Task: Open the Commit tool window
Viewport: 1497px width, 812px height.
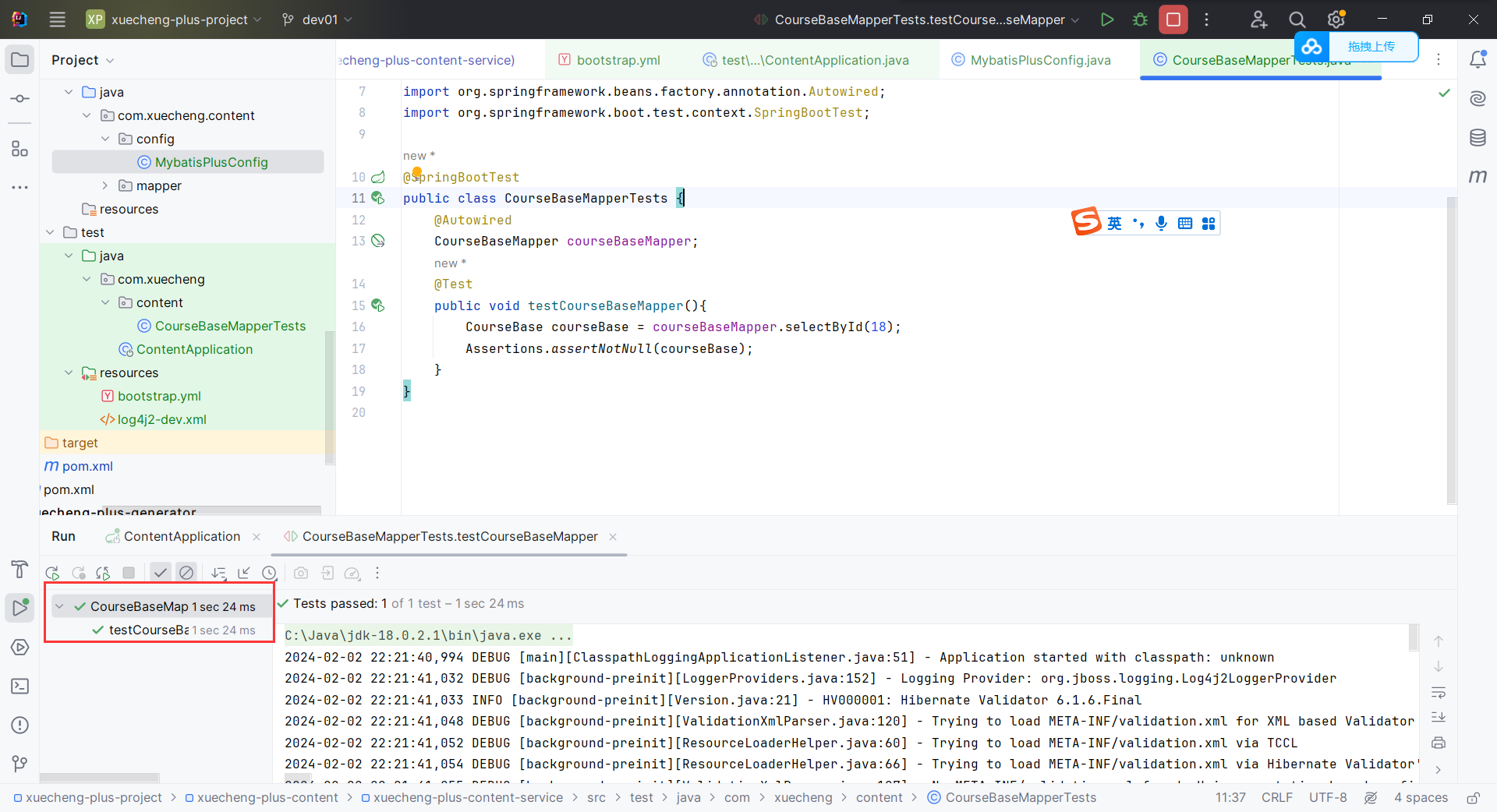Action: click(x=20, y=99)
